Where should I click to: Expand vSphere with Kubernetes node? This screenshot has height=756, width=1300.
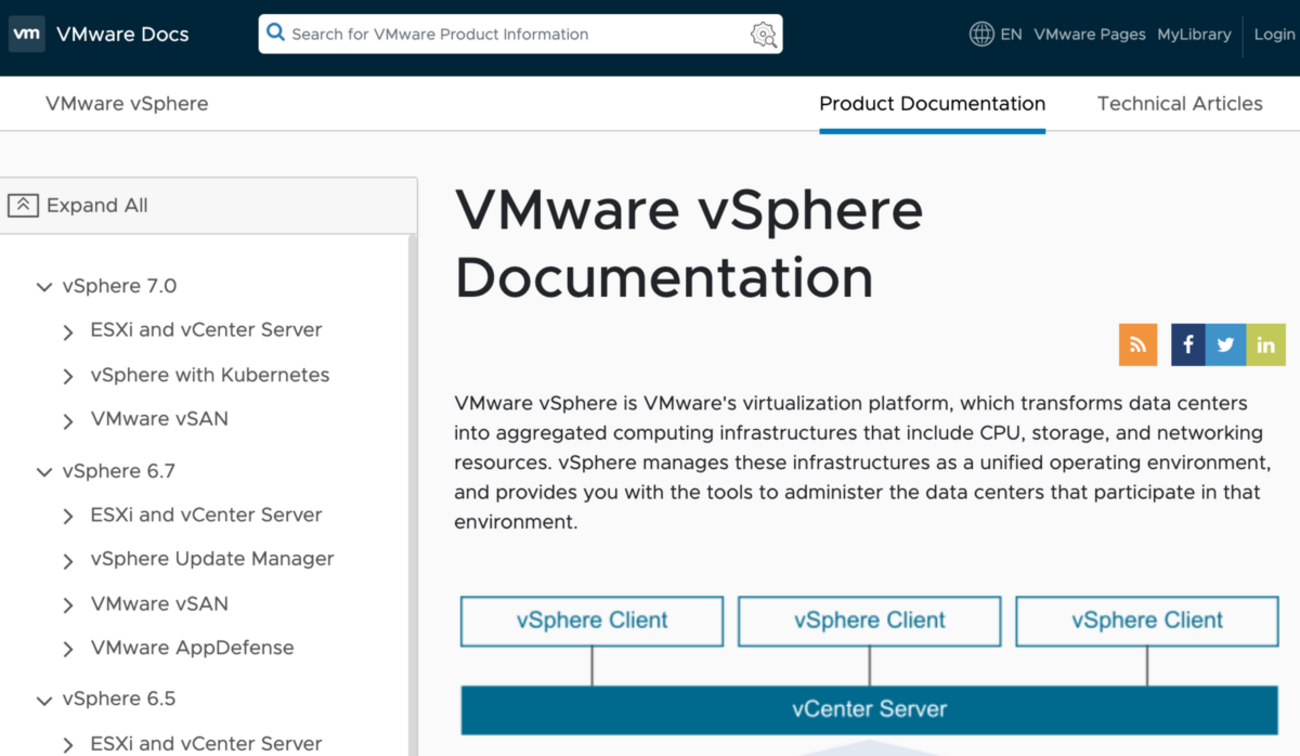point(68,376)
